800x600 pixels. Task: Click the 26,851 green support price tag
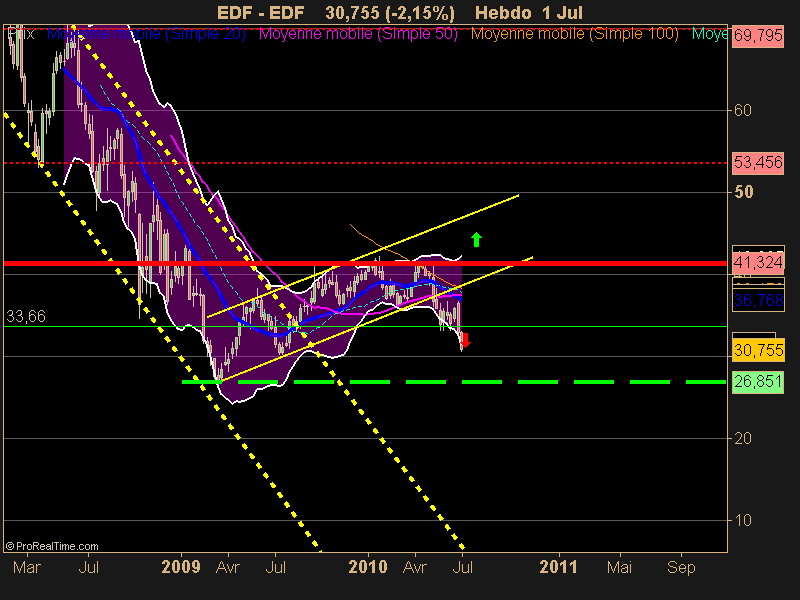click(758, 382)
